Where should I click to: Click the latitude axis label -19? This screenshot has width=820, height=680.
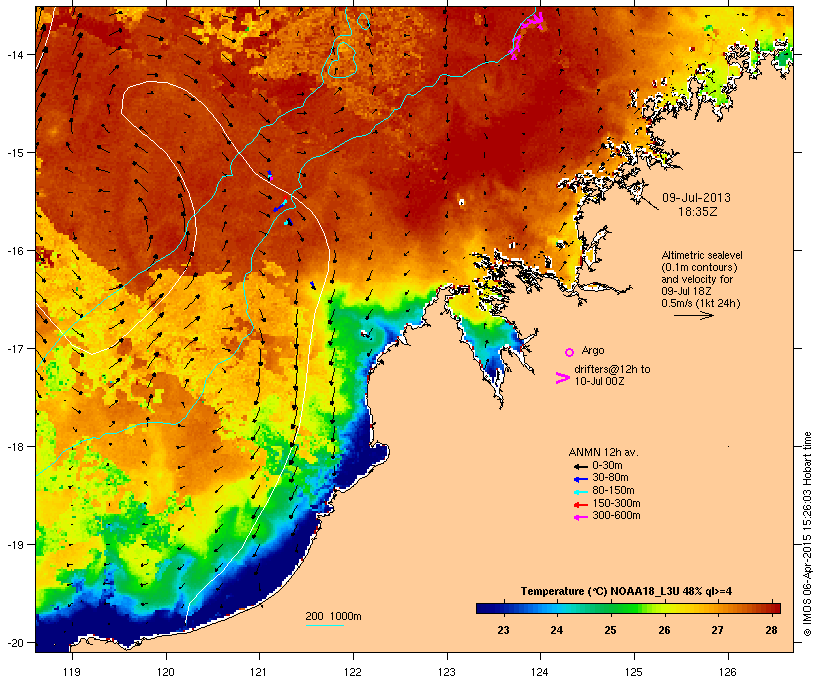coord(14,545)
